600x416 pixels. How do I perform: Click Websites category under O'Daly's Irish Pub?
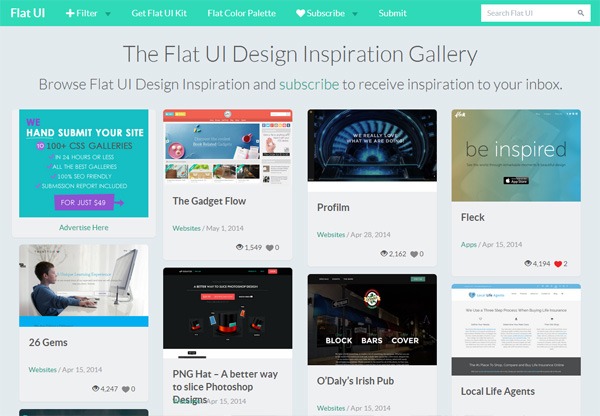pyautogui.click(x=331, y=408)
